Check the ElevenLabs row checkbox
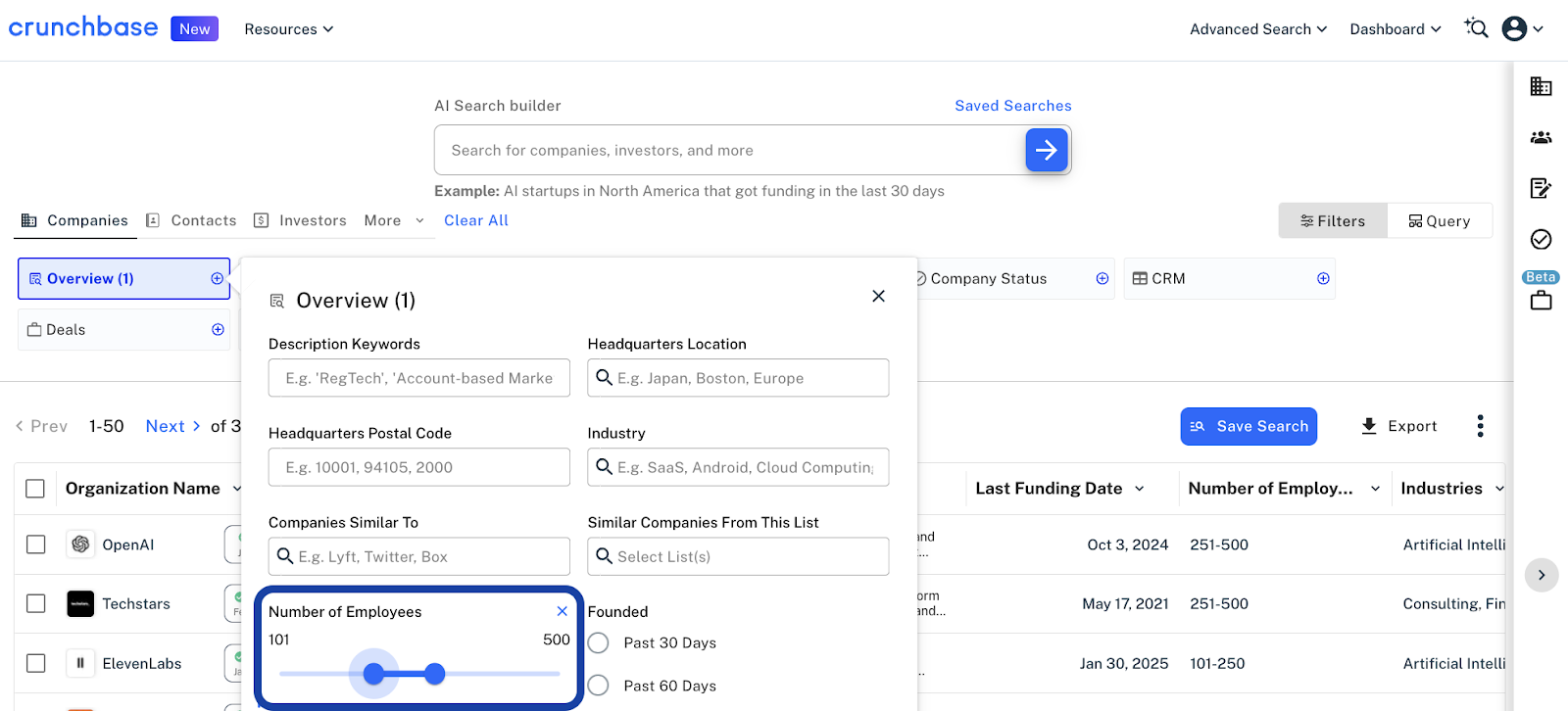This screenshot has width=1568, height=711. (x=36, y=663)
